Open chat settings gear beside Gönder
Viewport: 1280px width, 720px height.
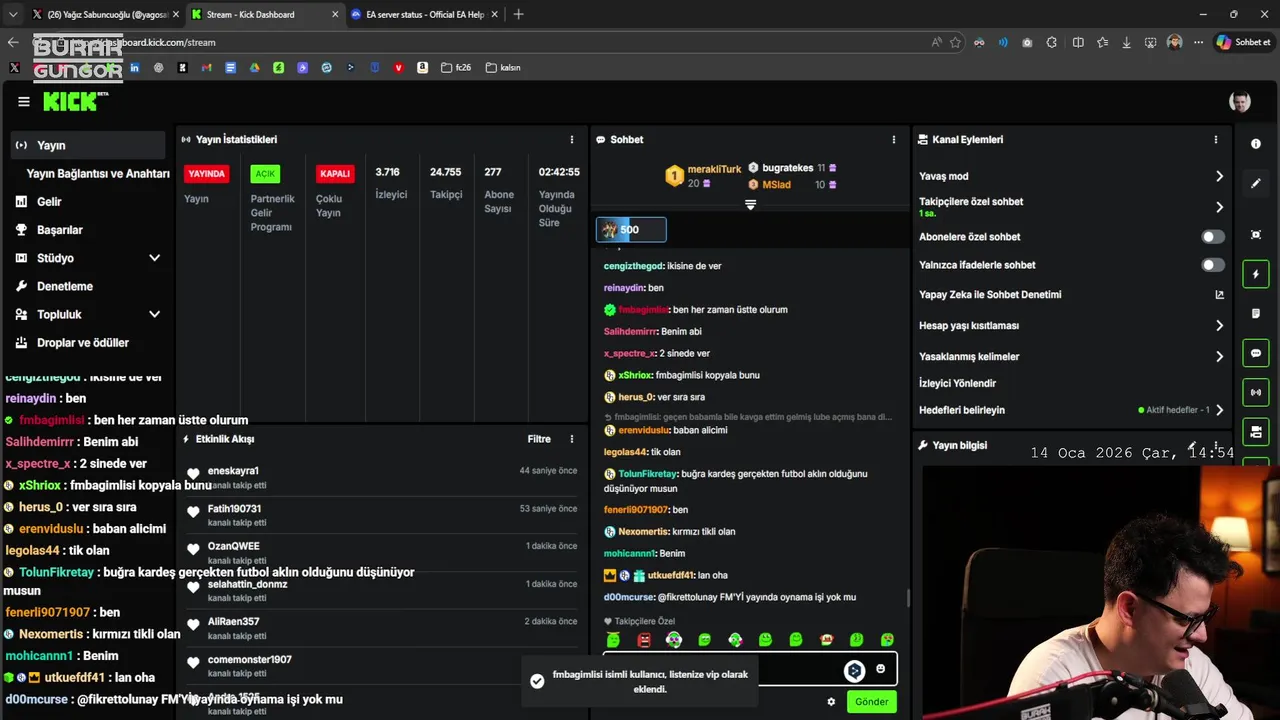pyautogui.click(x=831, y=702)
